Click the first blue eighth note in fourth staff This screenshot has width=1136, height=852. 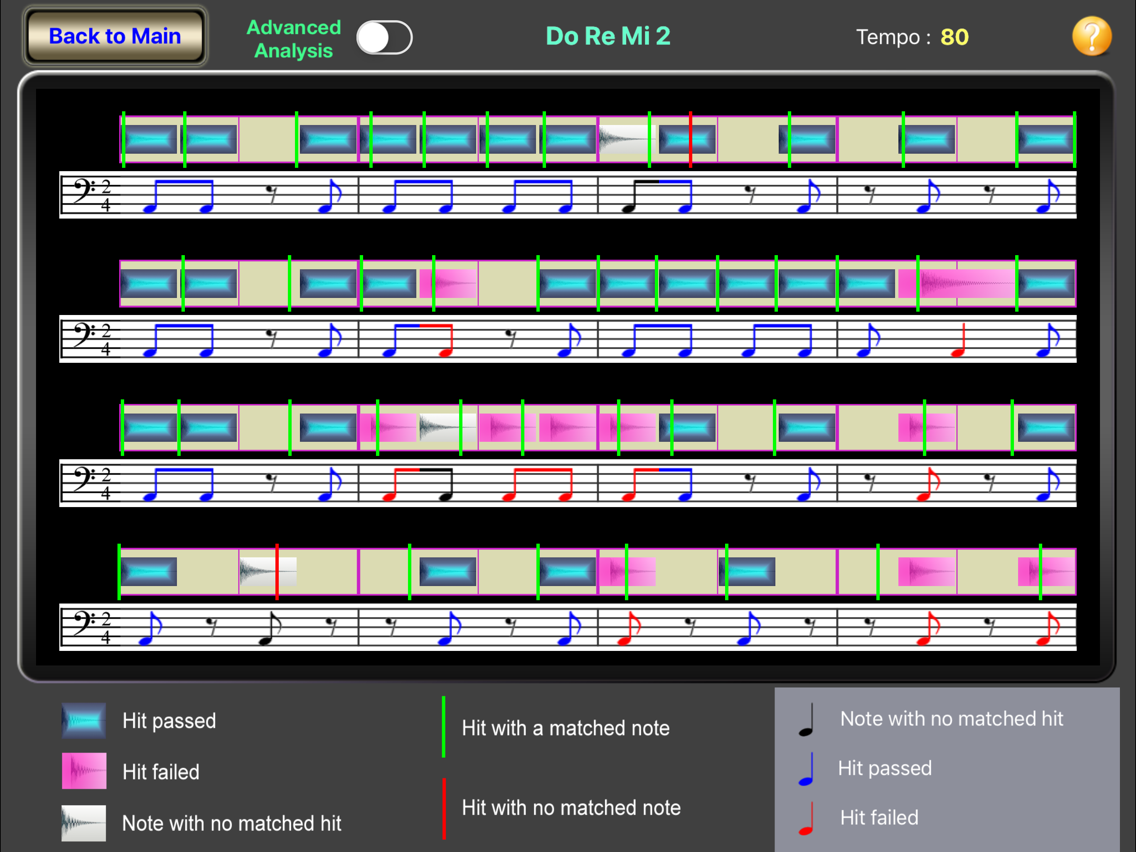coord(151,627)
